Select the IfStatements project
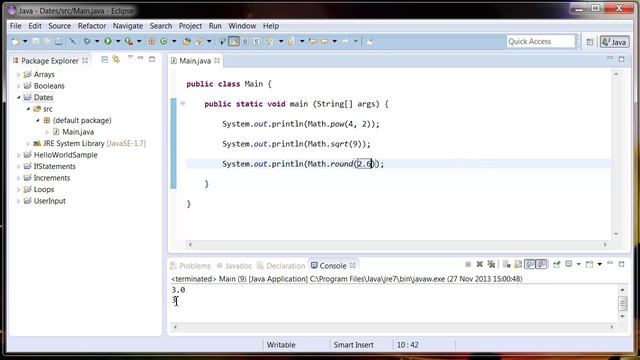This screenshot has height=360, width=640. tap(54, 166)
